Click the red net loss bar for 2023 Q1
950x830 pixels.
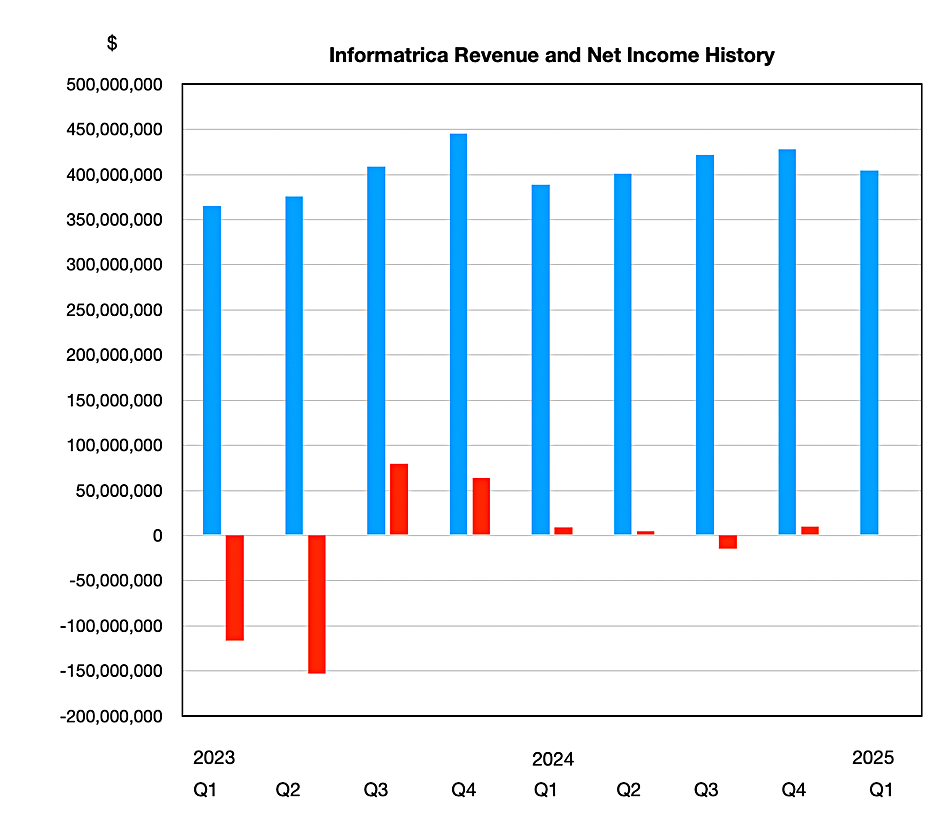click(x=234, y=588)
